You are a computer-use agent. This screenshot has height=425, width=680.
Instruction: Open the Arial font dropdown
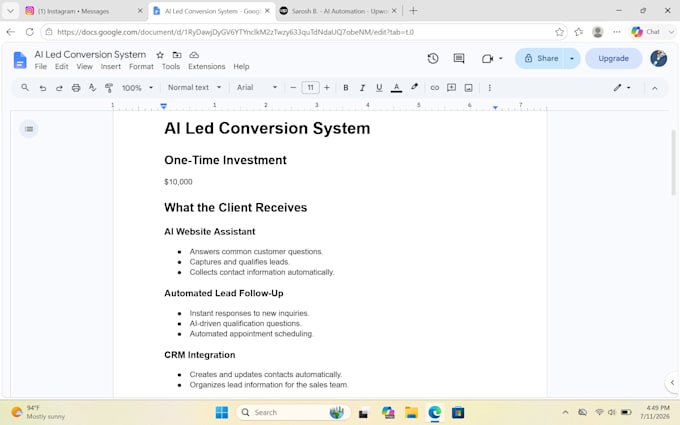pyautogui.click(x=257, y=88)
